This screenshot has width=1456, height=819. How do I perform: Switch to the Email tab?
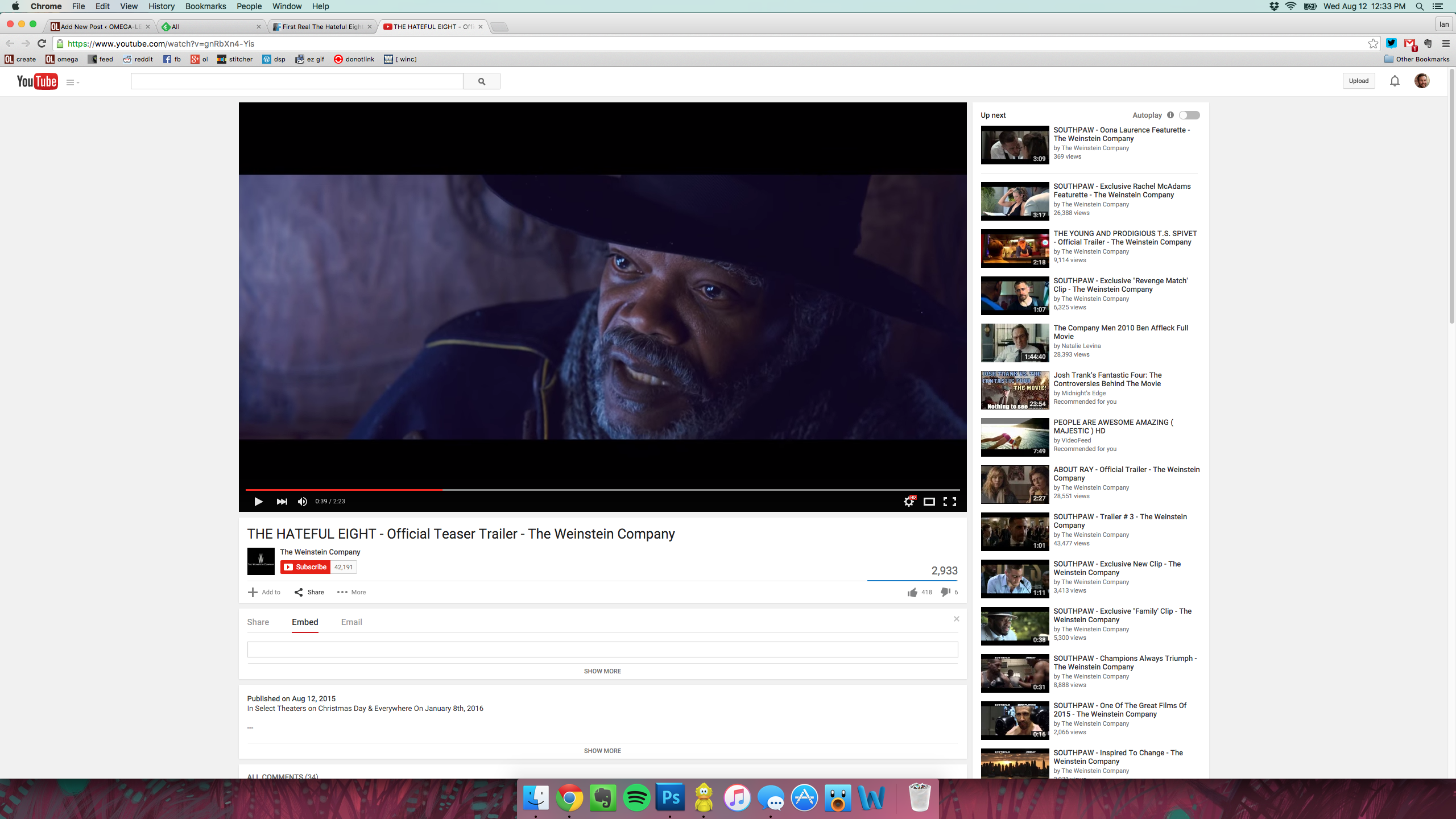[351, 622]
